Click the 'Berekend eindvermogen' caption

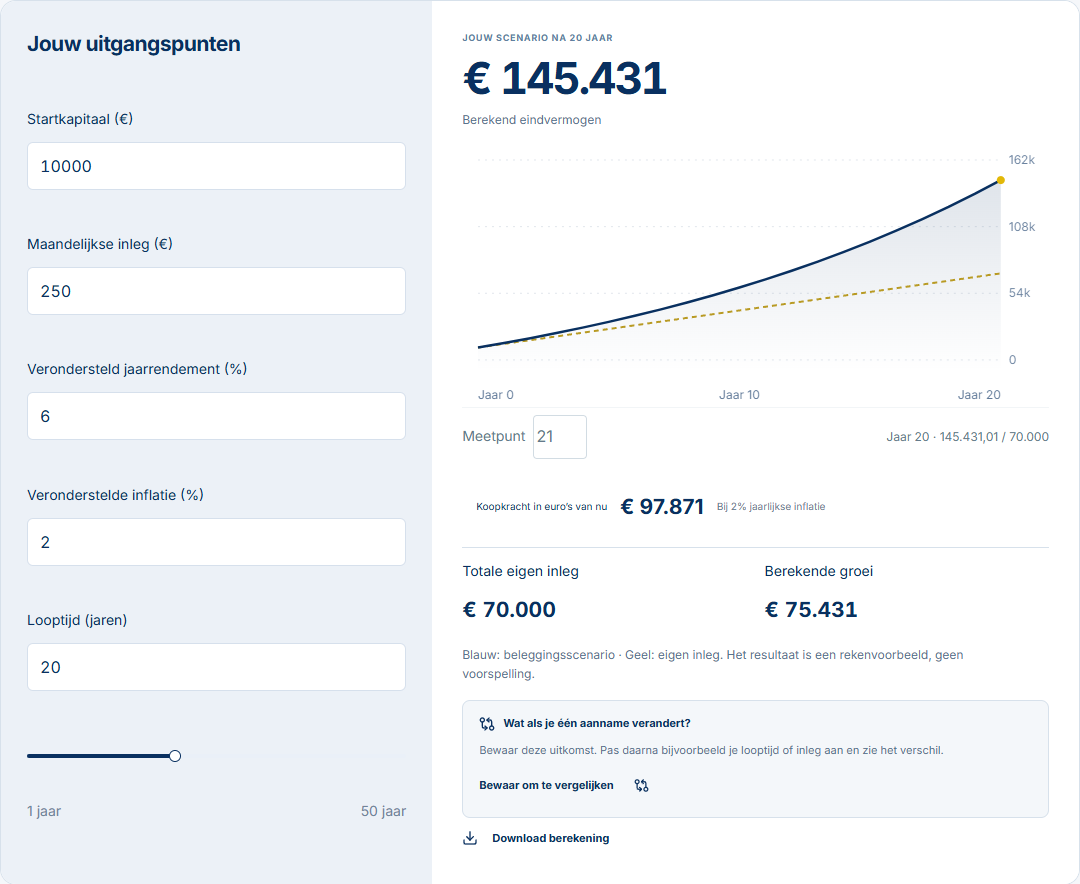(x=532, y=120)
